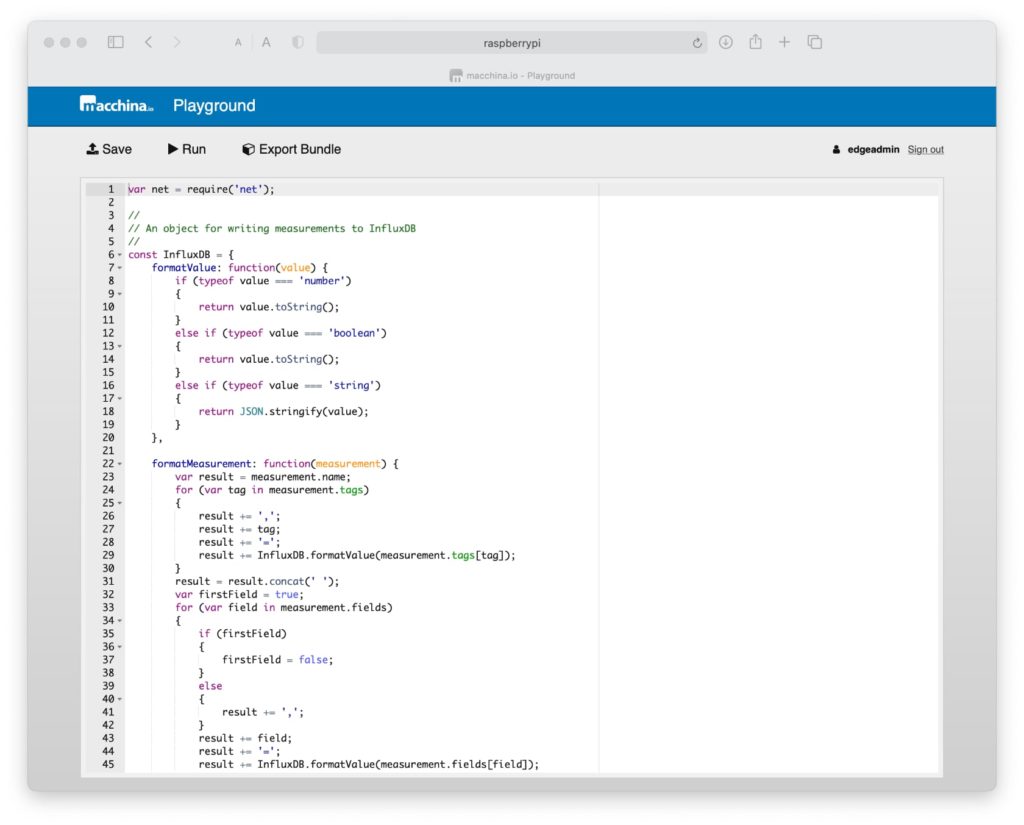Image resolution: width=1024 pixels, height=825 pixels.
Task: Click the Sign out link
Action: pyautogui.click(x=925, y=148)
